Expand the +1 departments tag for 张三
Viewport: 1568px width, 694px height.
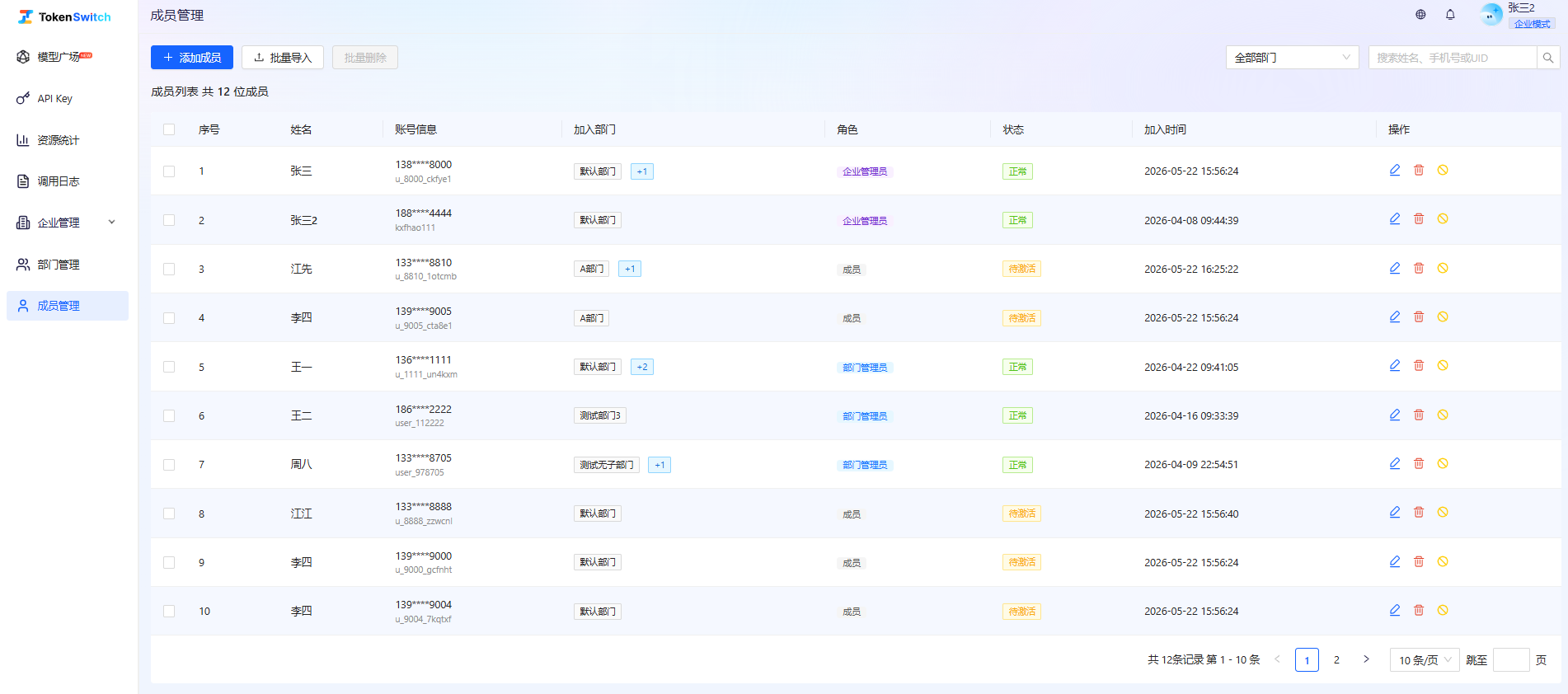pyautogui.click(x=642, y=171)
